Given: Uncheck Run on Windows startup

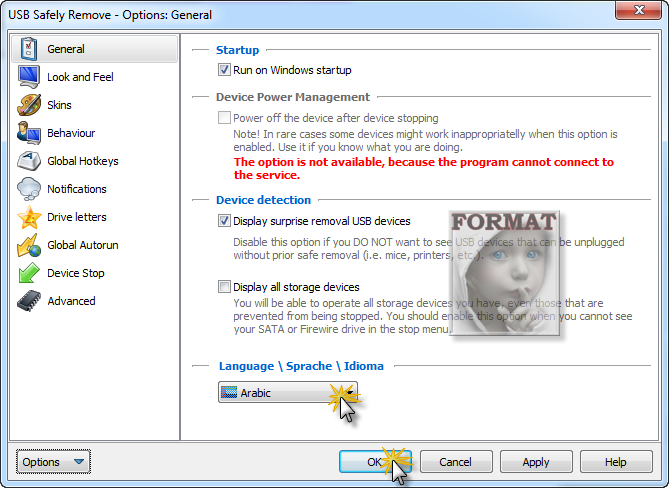Looking at the screenshot, I should click(224, 70).
